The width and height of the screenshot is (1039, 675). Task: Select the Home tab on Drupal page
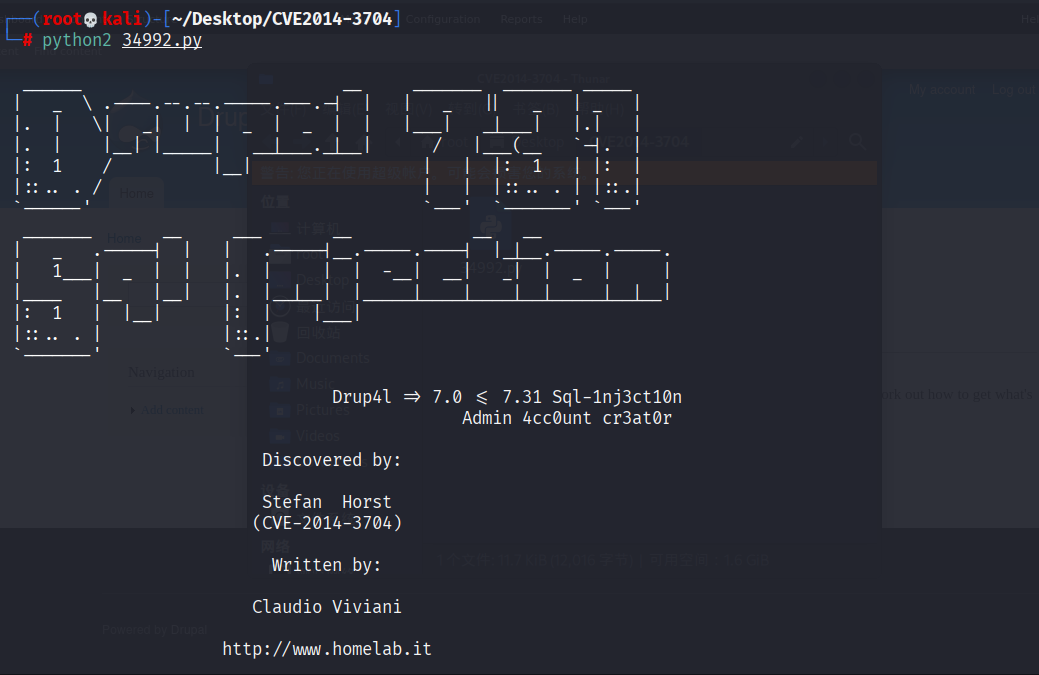(x=137, y=193)
